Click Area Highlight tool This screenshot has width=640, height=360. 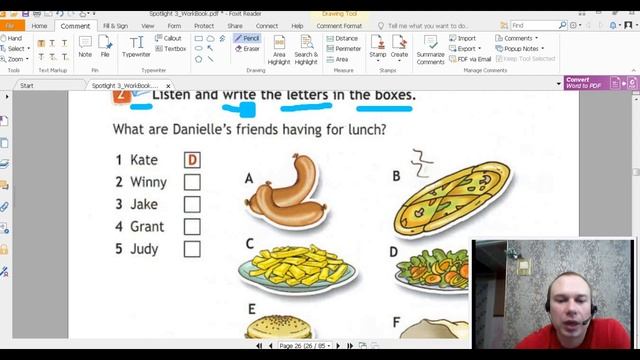(x=279, y=50)
